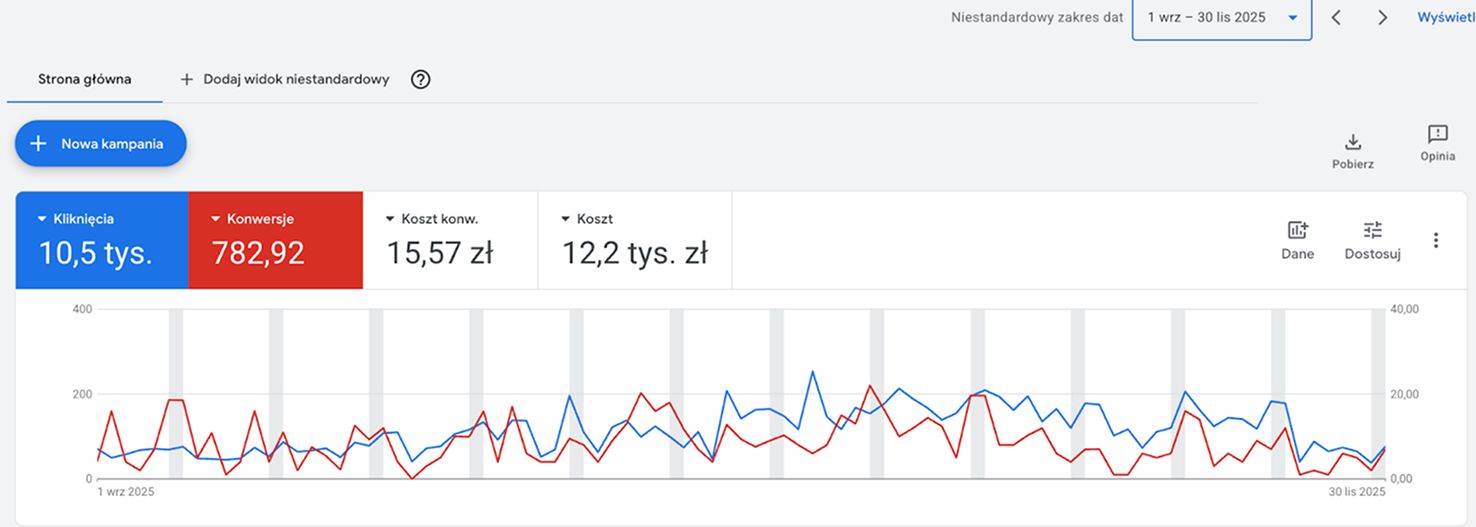Viewport: 1476px width, 527px height.
Task: Expand the Koszt konw. metric dropdown
Action: coord(390,219)
